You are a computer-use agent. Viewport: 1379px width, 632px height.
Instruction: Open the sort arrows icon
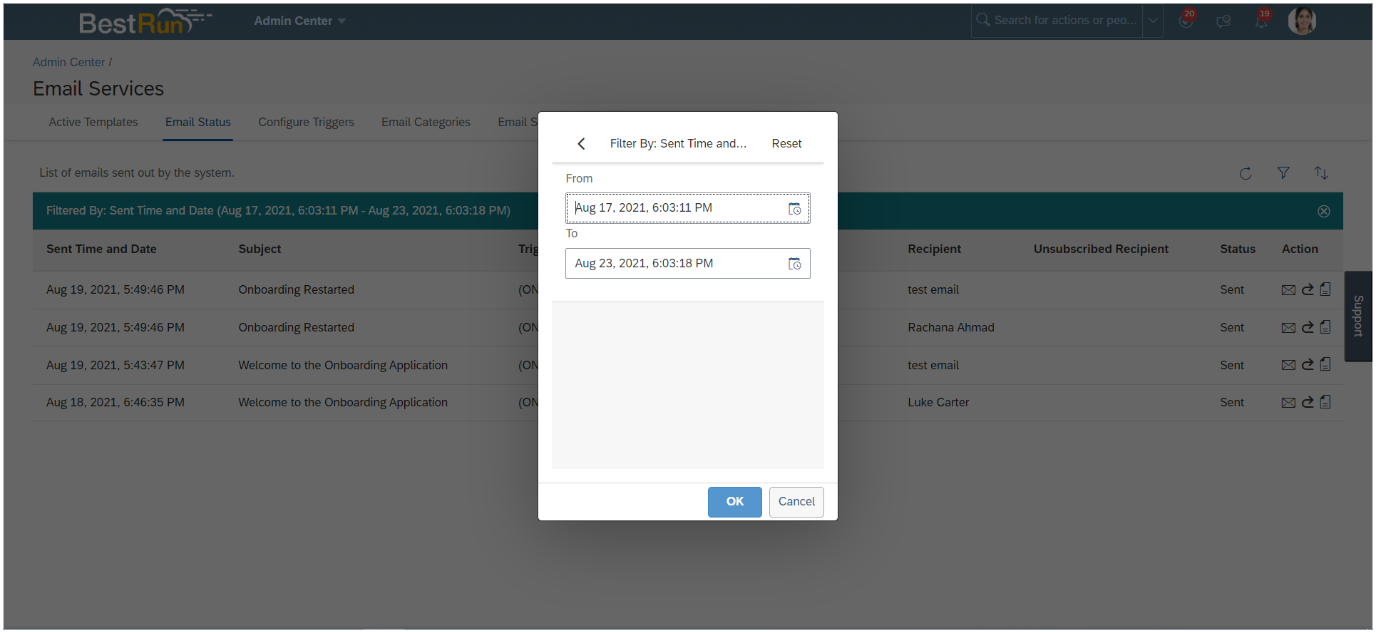pos(1321,173)
